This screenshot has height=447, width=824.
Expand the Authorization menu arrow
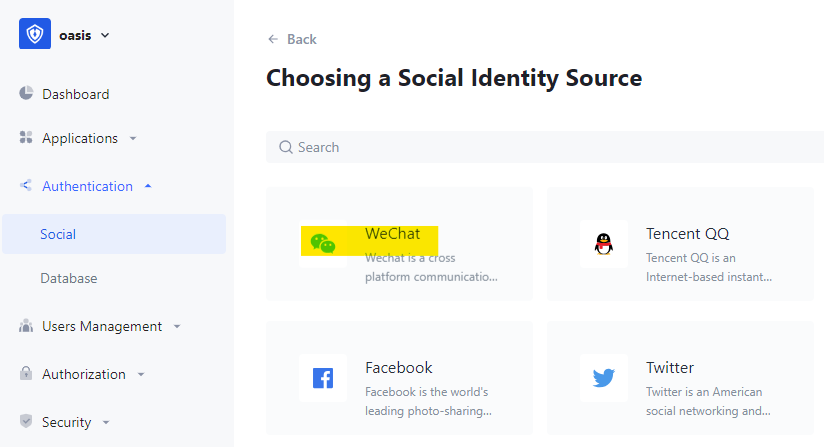(x=141, y=375)
